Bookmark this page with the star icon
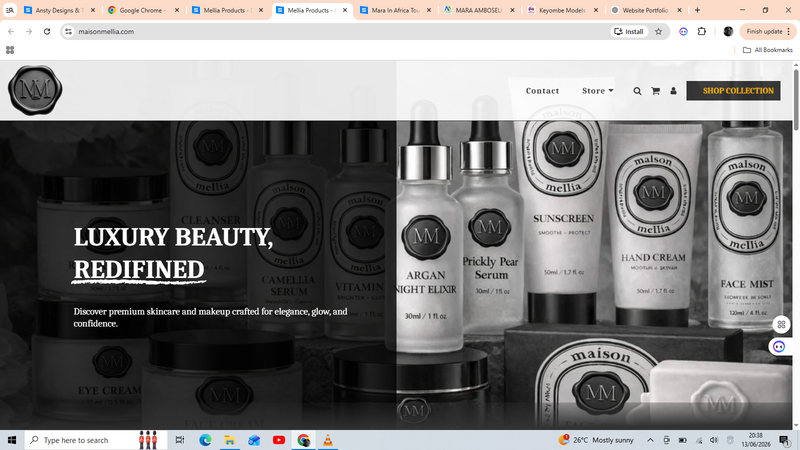Image resolution: width=800 pixels, height=450 pixels. click(x=659, y=32)
